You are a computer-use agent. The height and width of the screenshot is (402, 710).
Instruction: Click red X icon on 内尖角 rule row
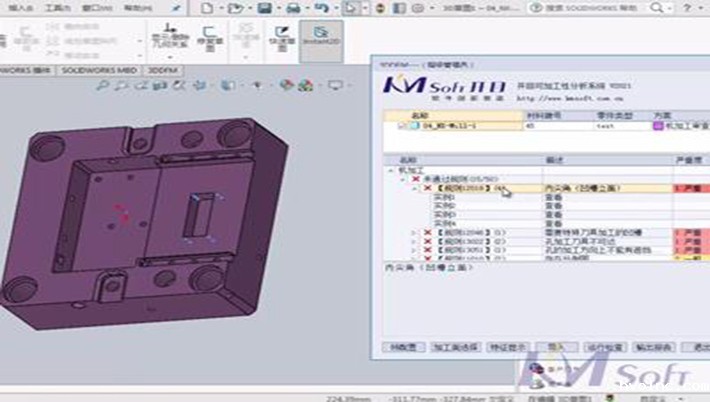pyautogui.click(x=427, y=188)
